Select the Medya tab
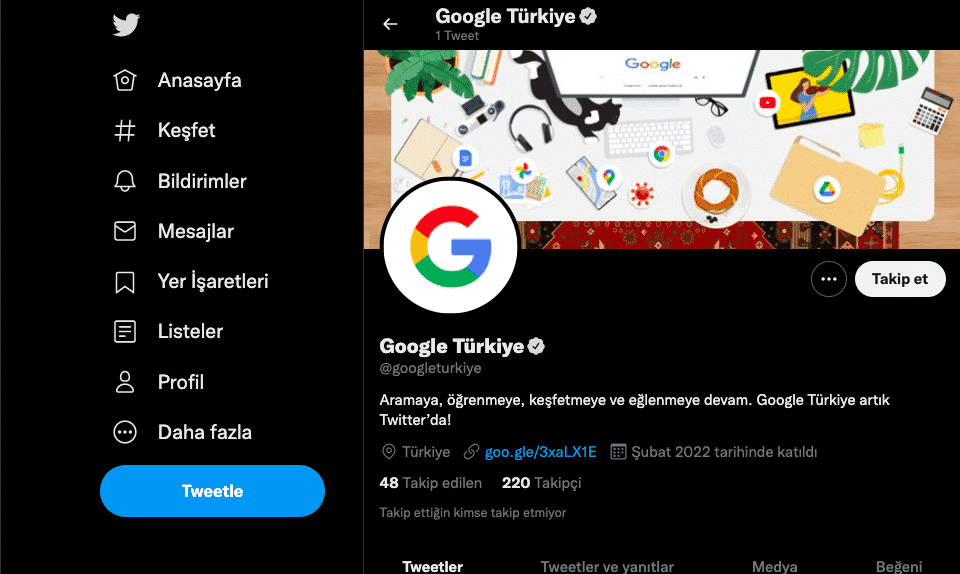 coord(774,566)
